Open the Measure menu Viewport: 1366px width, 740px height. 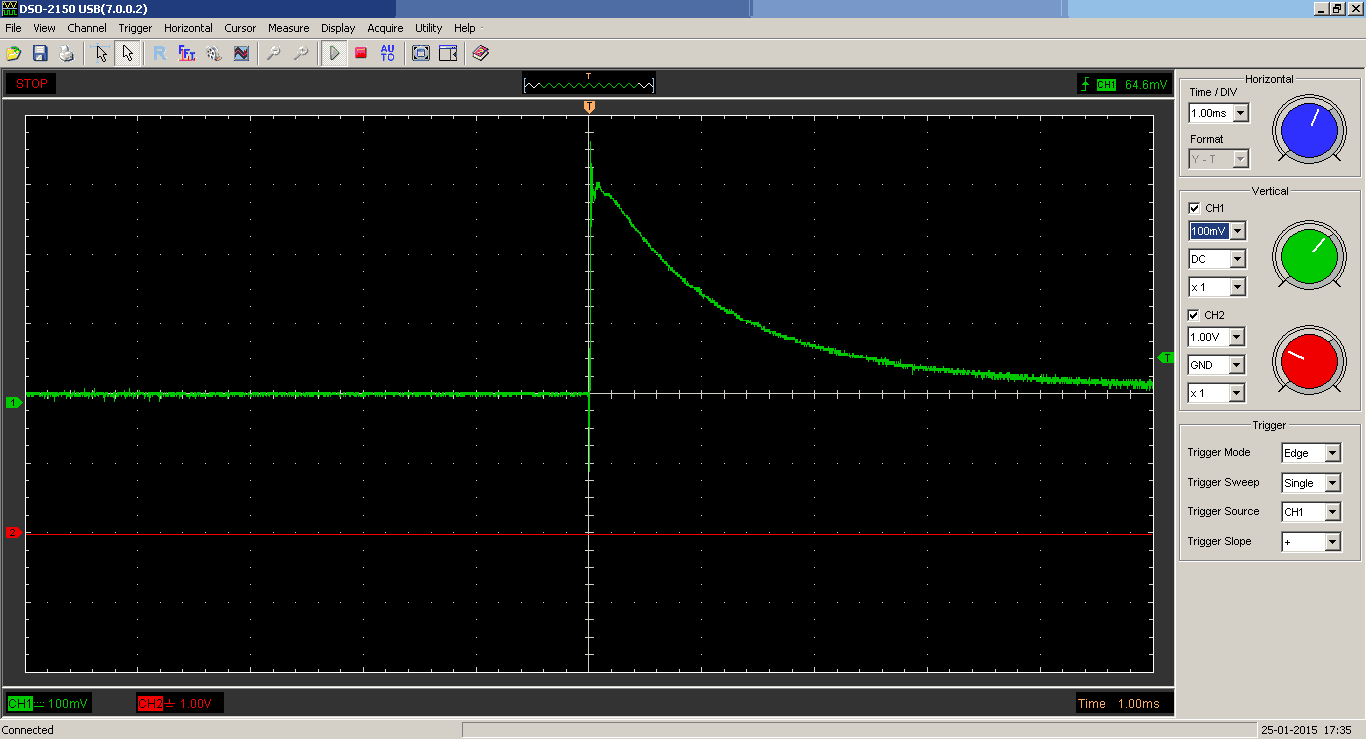(288, 28)
